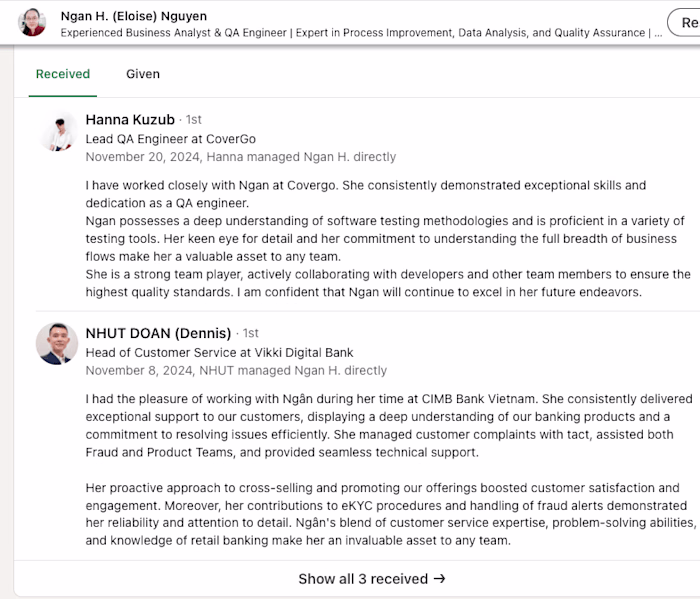The height and width of the screenshot is (599, 700).
Task: Switch to the Received recommendations tab
Action: [63, 74]
